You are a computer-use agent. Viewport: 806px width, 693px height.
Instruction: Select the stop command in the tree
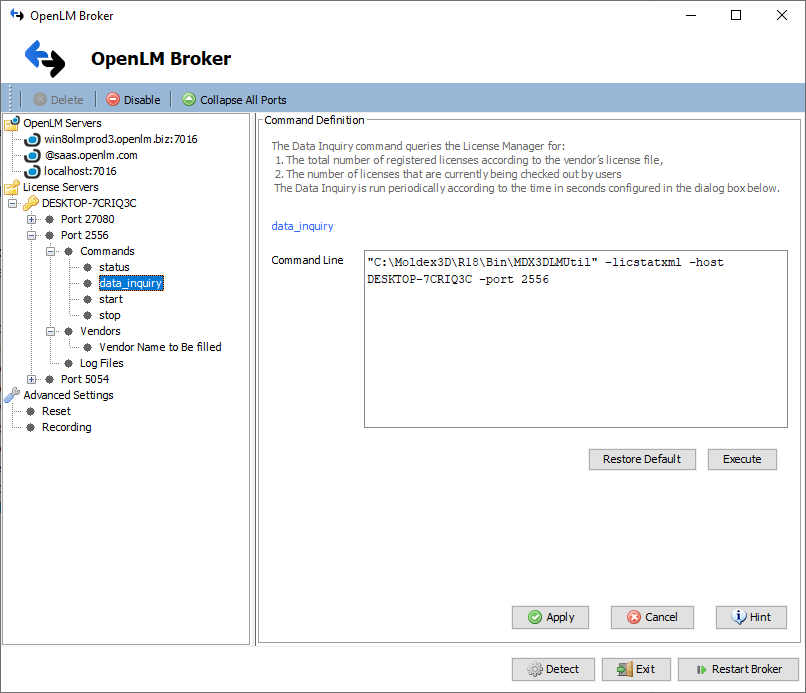(109, 315)
